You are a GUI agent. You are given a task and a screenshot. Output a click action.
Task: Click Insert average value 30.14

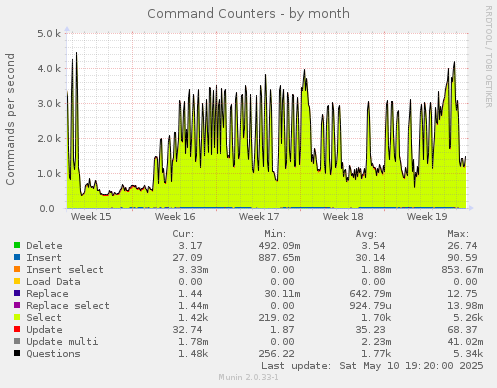370,258
